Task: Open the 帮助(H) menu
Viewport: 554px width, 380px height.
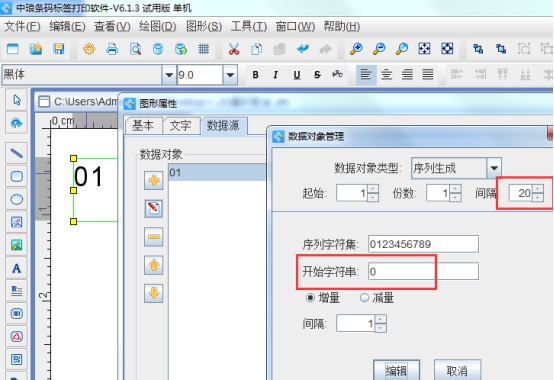Action: coord(342,26)
